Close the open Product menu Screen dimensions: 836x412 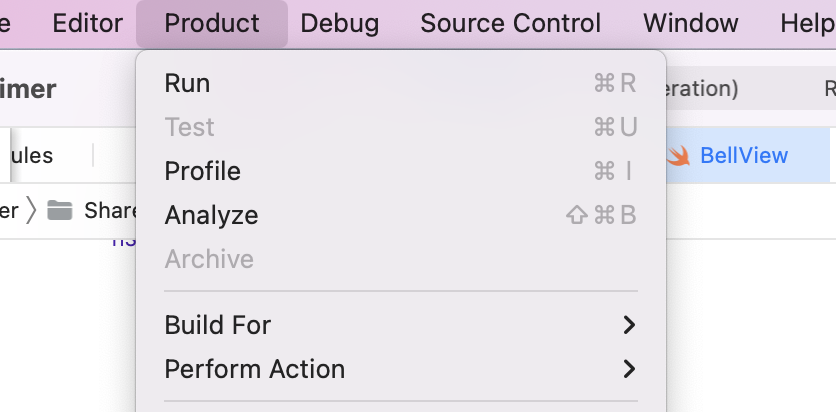coord(211,23)
